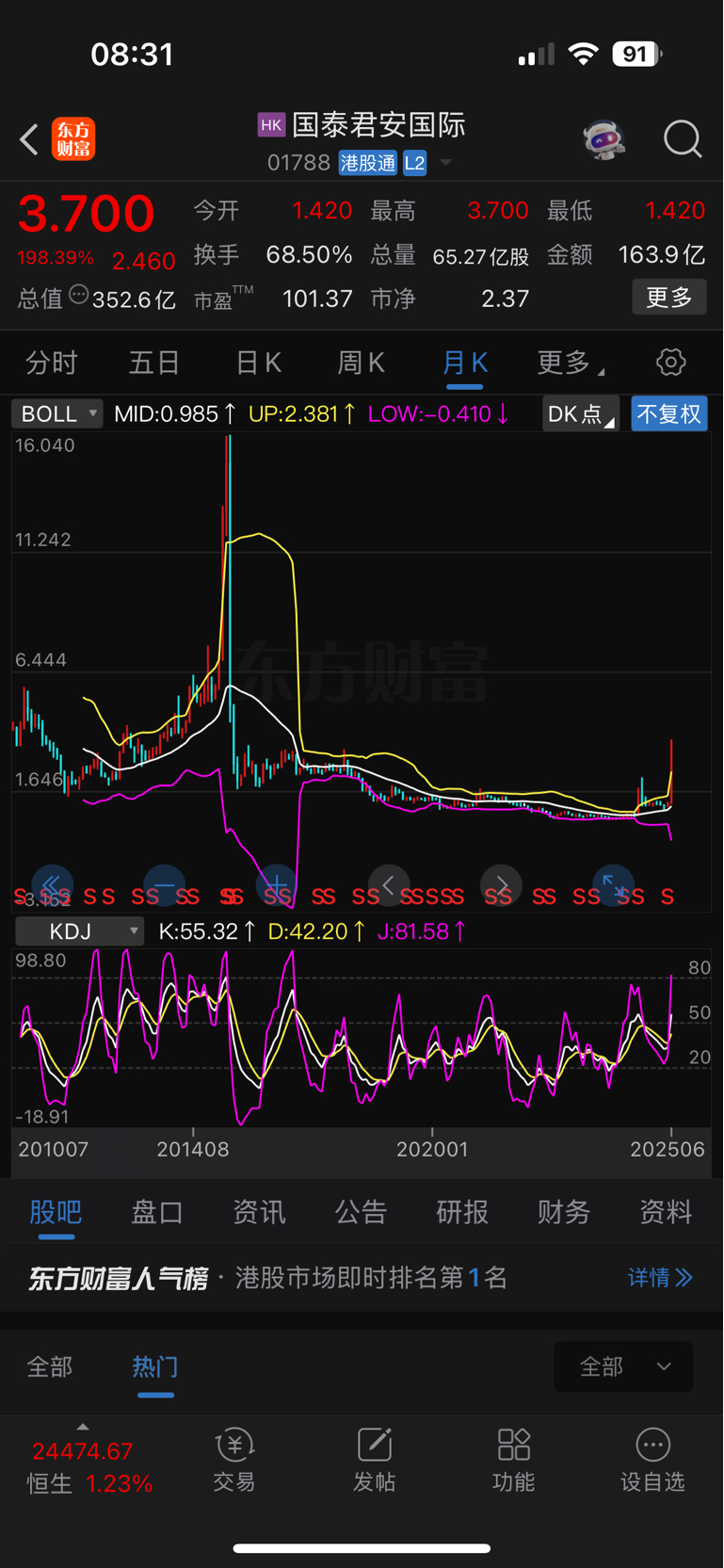Select the 股吧 tab
This screenshot has width=724, height=1568.
56,1212
